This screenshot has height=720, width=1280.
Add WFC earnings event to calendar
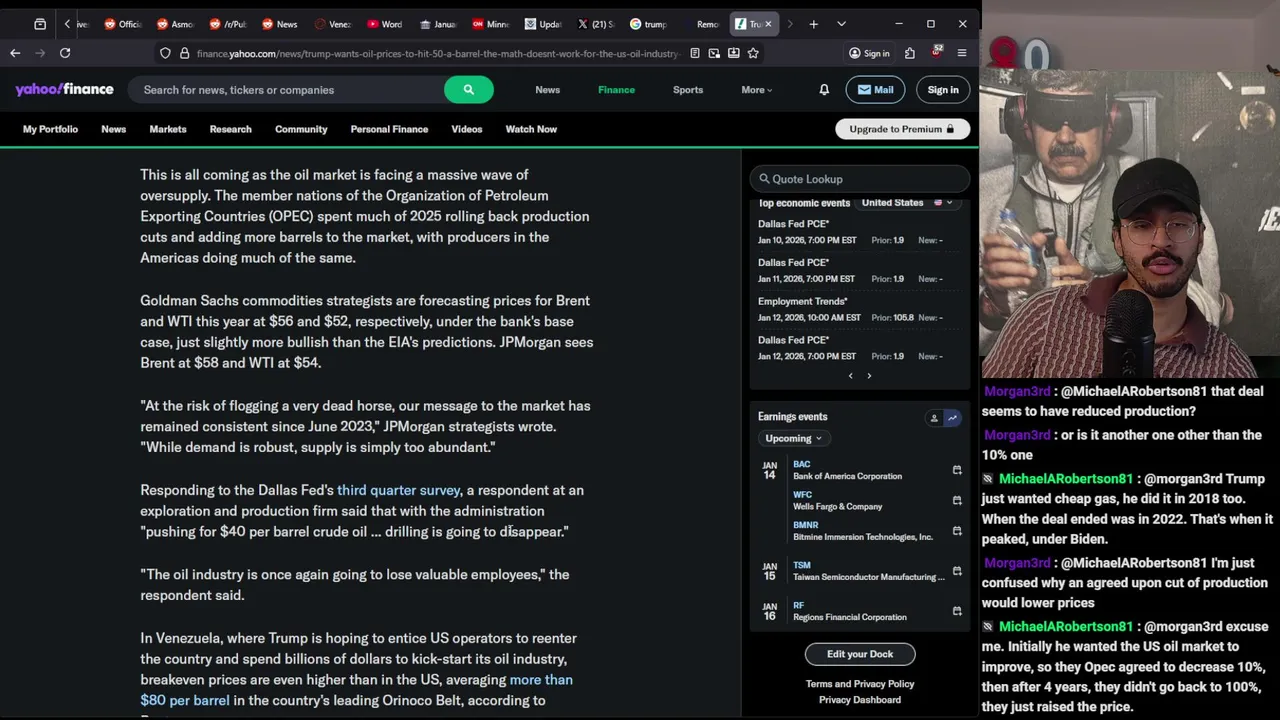pyautogui.click(x=957, y=500)
